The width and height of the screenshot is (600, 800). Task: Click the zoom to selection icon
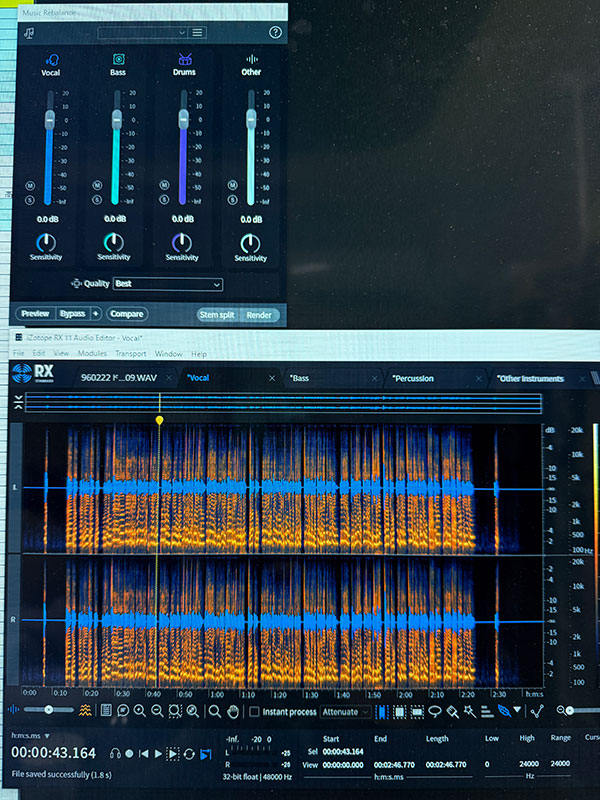175,711
